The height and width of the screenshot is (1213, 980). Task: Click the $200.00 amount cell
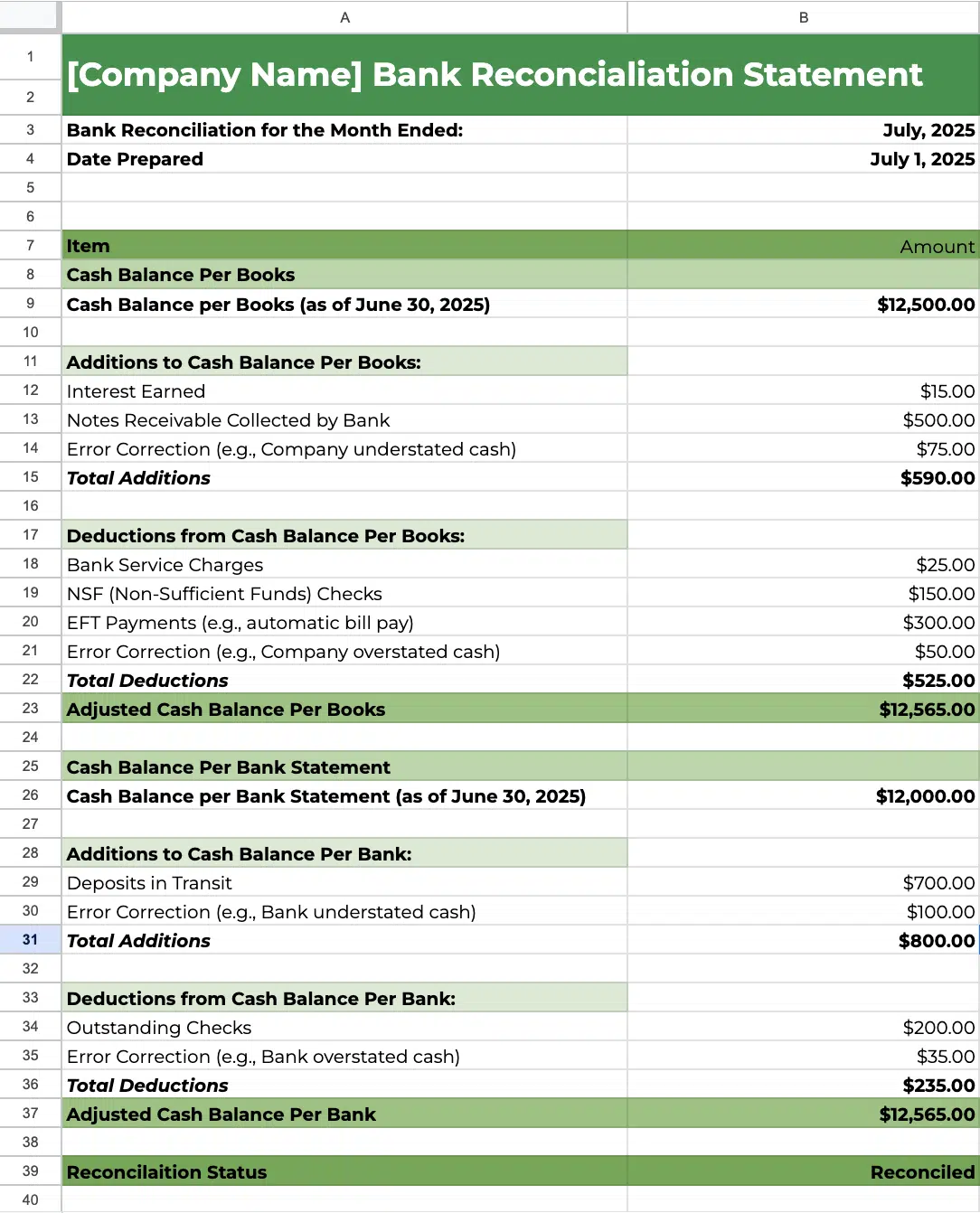[x=803, y=1027]
